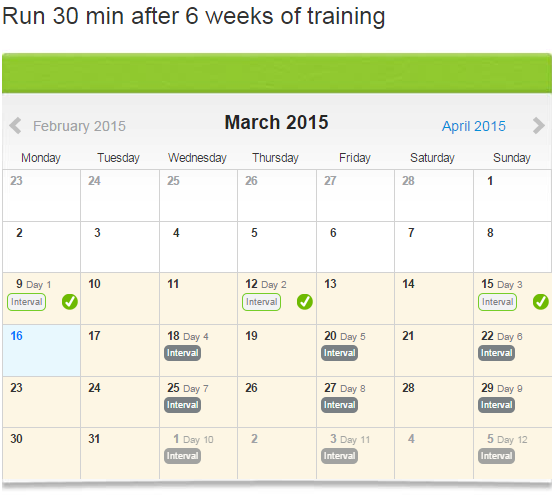This screenshot has width=557, height=495.
Task: Open Day 1 Interval workout badge
Action: (x=27, y=302)
